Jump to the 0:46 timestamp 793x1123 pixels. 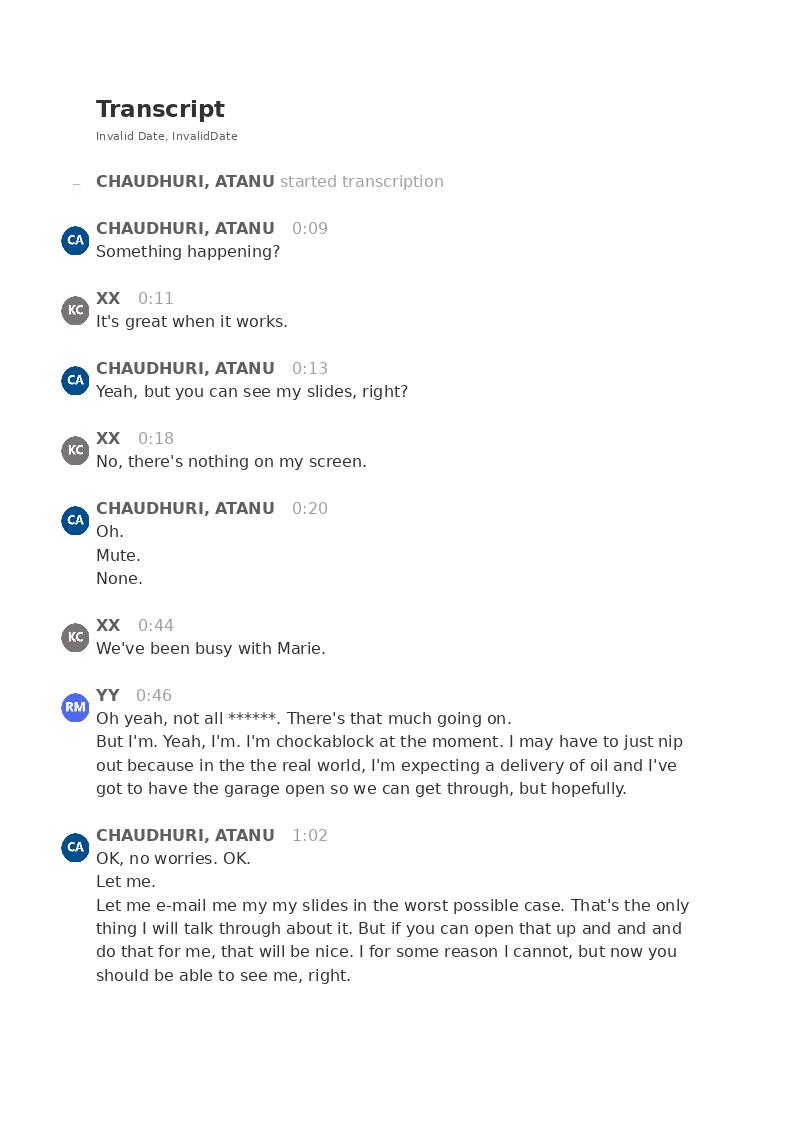[x=154, y=695]
